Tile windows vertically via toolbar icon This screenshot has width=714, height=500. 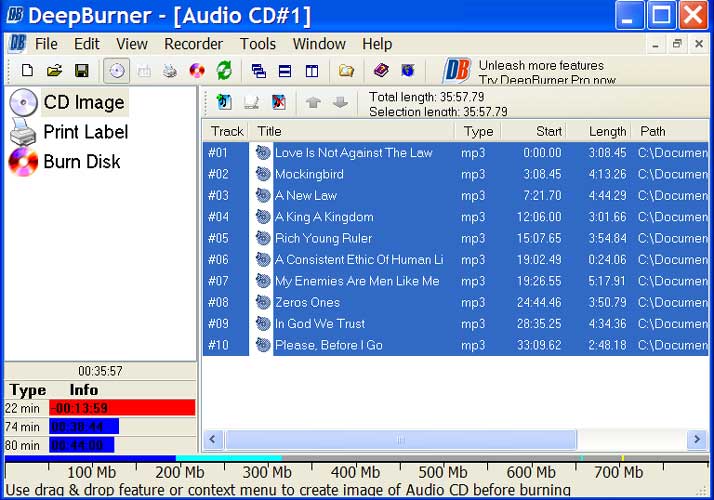[x=312, y=71]
